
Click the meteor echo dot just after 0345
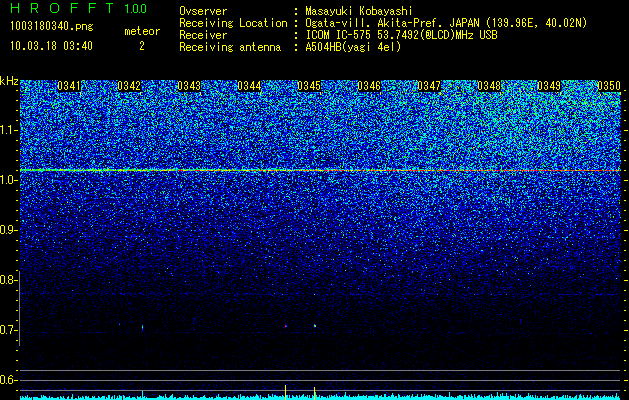point(315,326)
